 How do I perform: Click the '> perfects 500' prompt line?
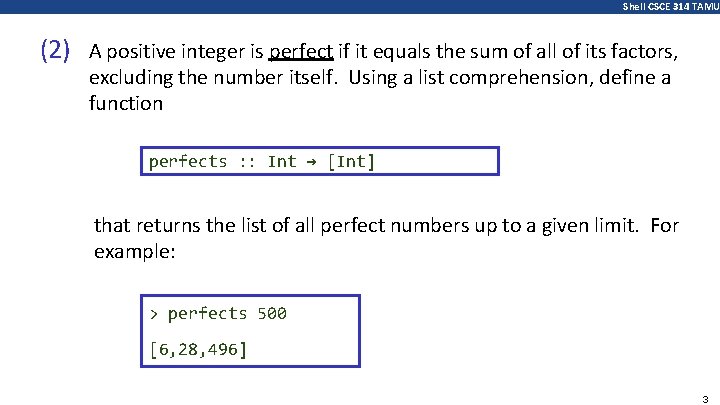[x=218, y=314]
